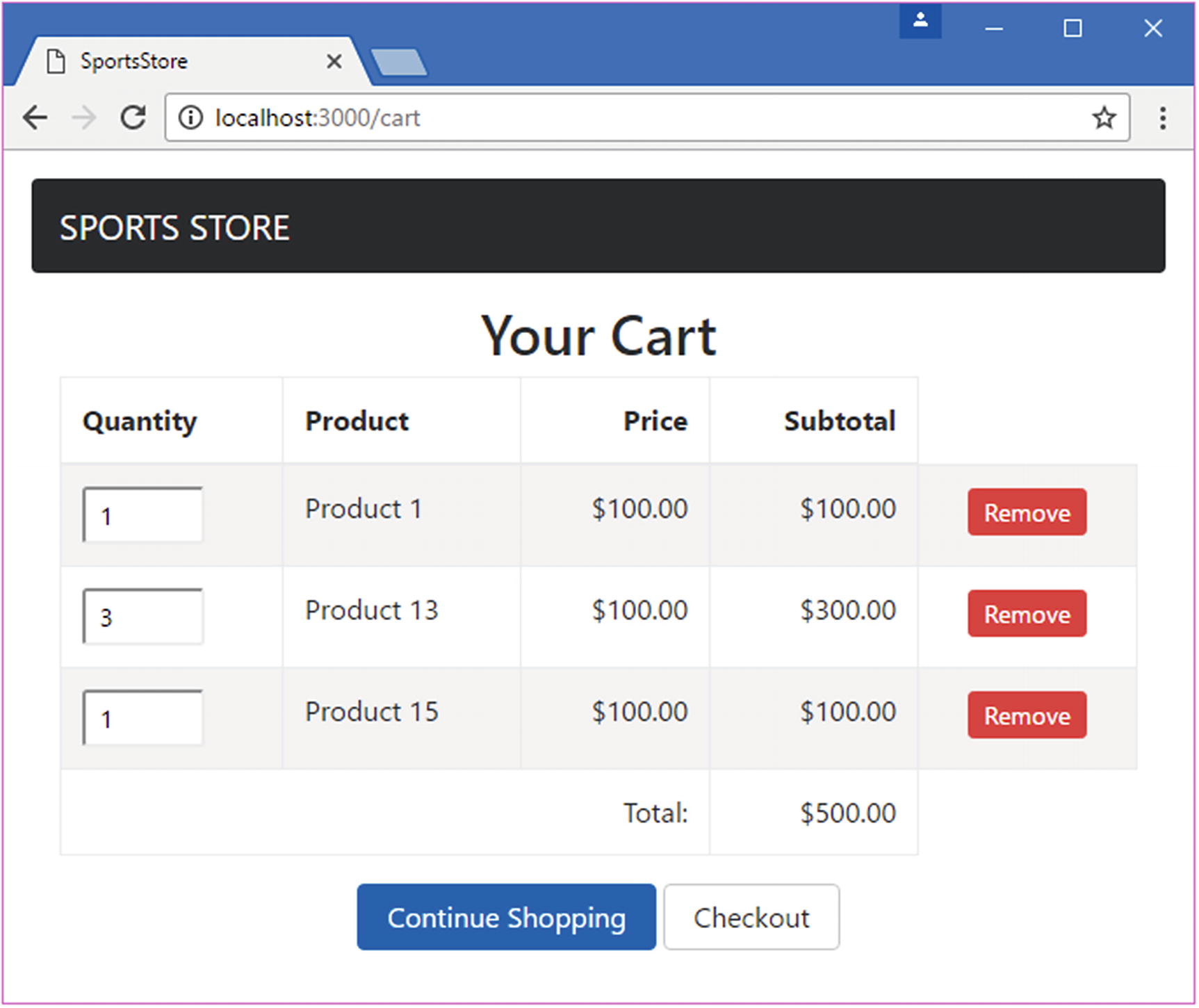Click the browser forward arrow
1199x1008 pixels.
pyautogui.click(x=83, y=117)
